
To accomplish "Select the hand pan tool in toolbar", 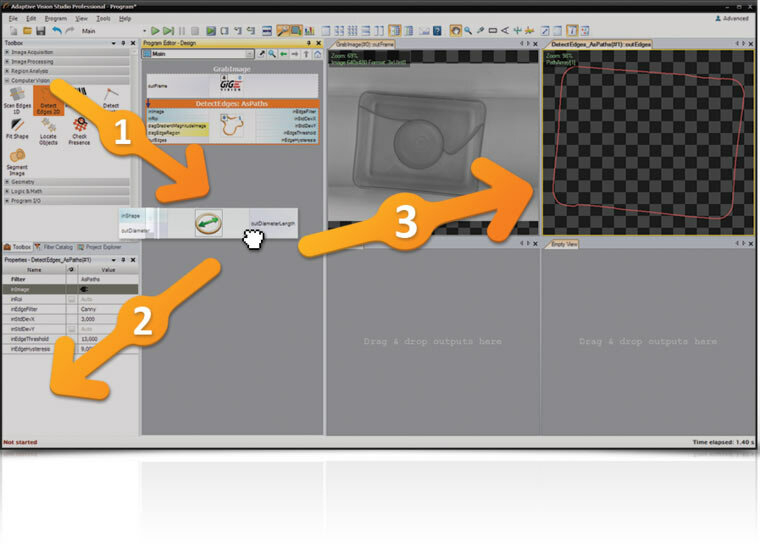I will coord(455,31).
